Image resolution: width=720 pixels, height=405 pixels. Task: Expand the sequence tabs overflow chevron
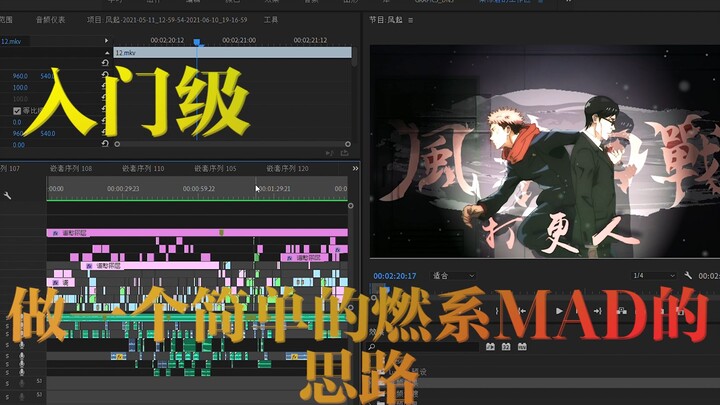point(355,169)
